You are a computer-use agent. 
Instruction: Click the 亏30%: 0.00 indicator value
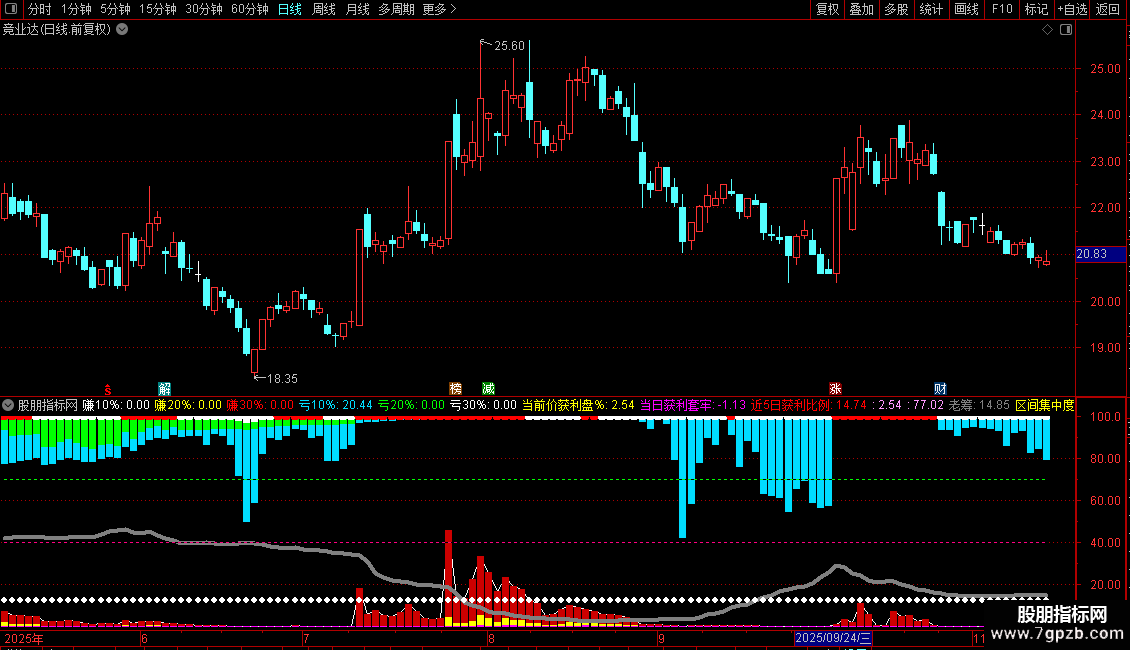tap(484, 405)
